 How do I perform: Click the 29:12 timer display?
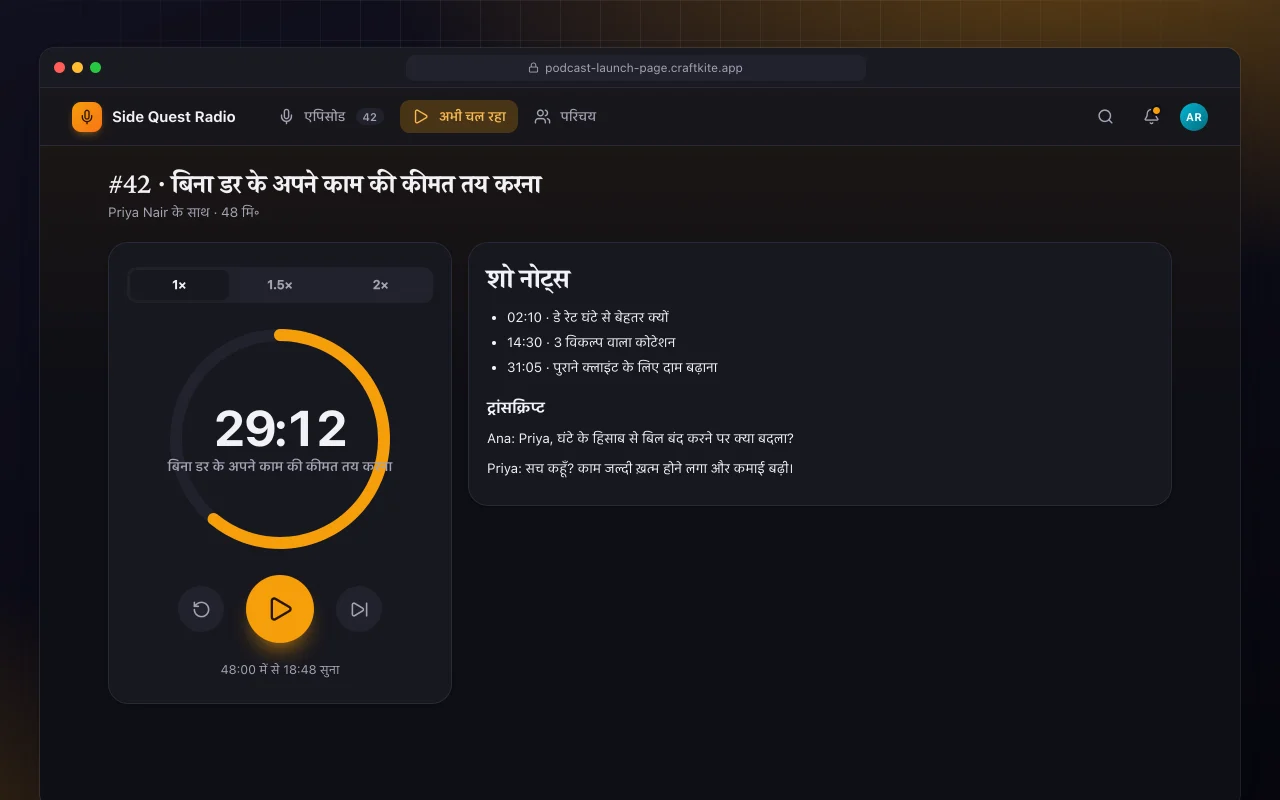click(280, 429)
